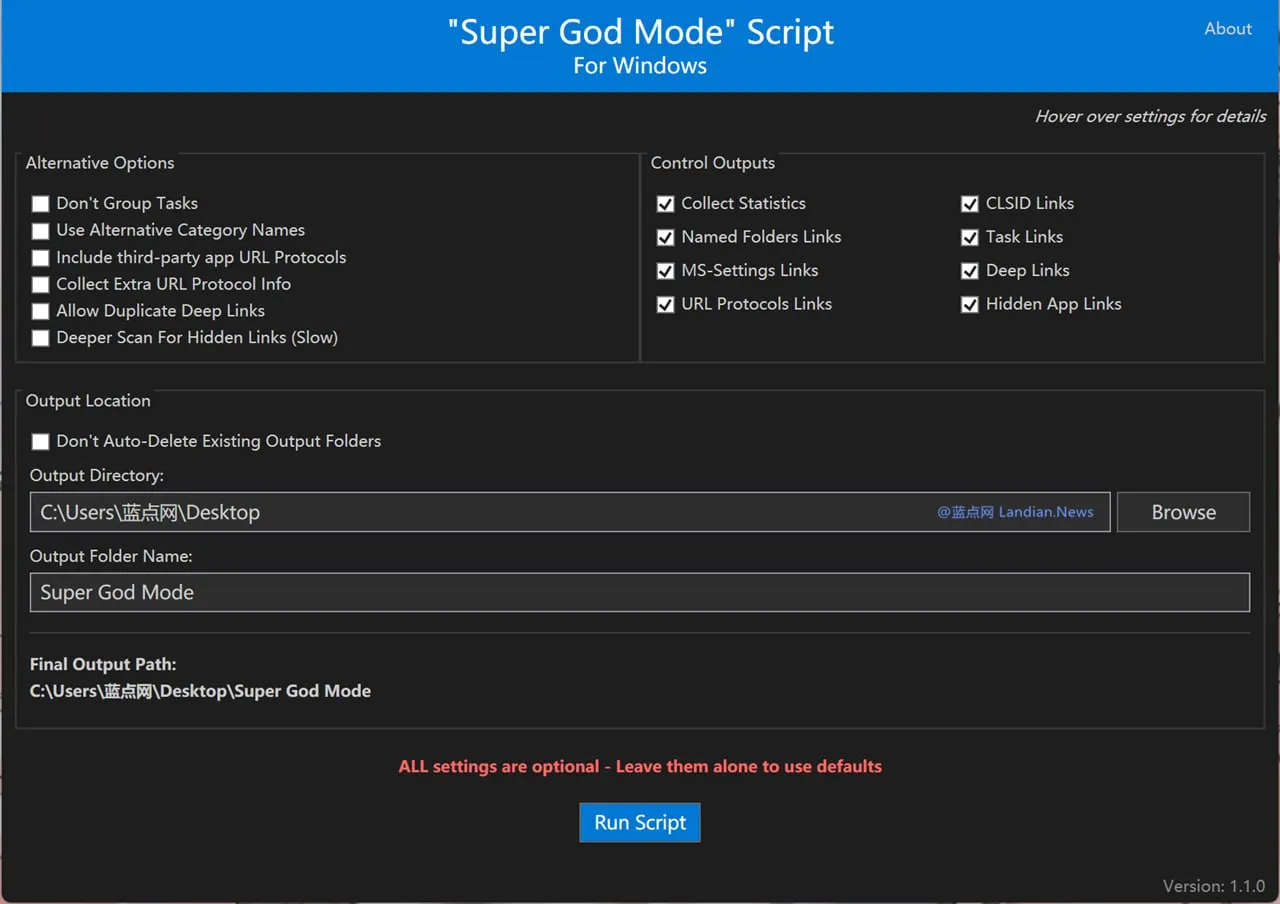This screenshot has width=1280, height=904.
Task: Open the About link in header
Action: pyautogui.click(x=1227, y=29)
